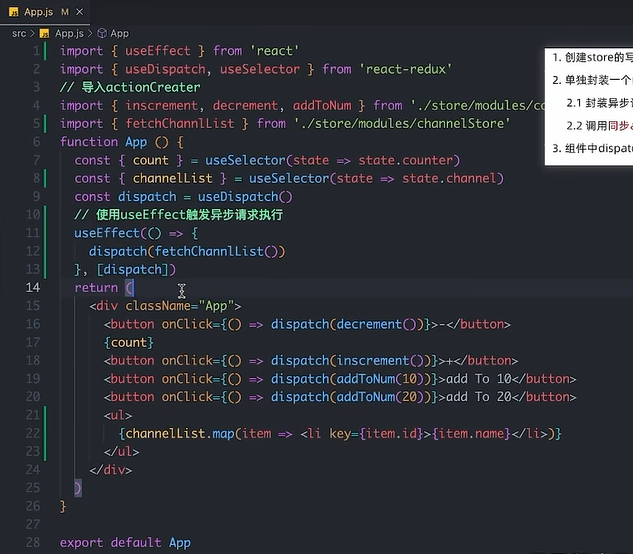Click 'state.counter' on line 7
The height and width of the screenshot is (554, 633).
pos(406,160)
